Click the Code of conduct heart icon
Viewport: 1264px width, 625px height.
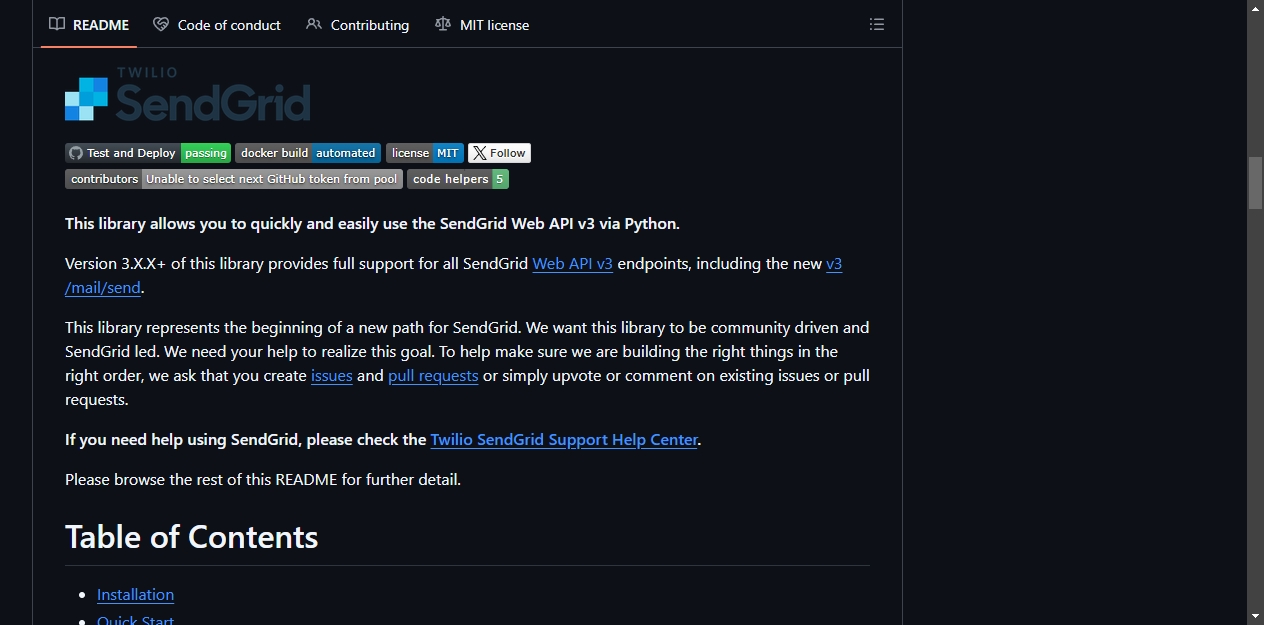(x=161, y=24)
